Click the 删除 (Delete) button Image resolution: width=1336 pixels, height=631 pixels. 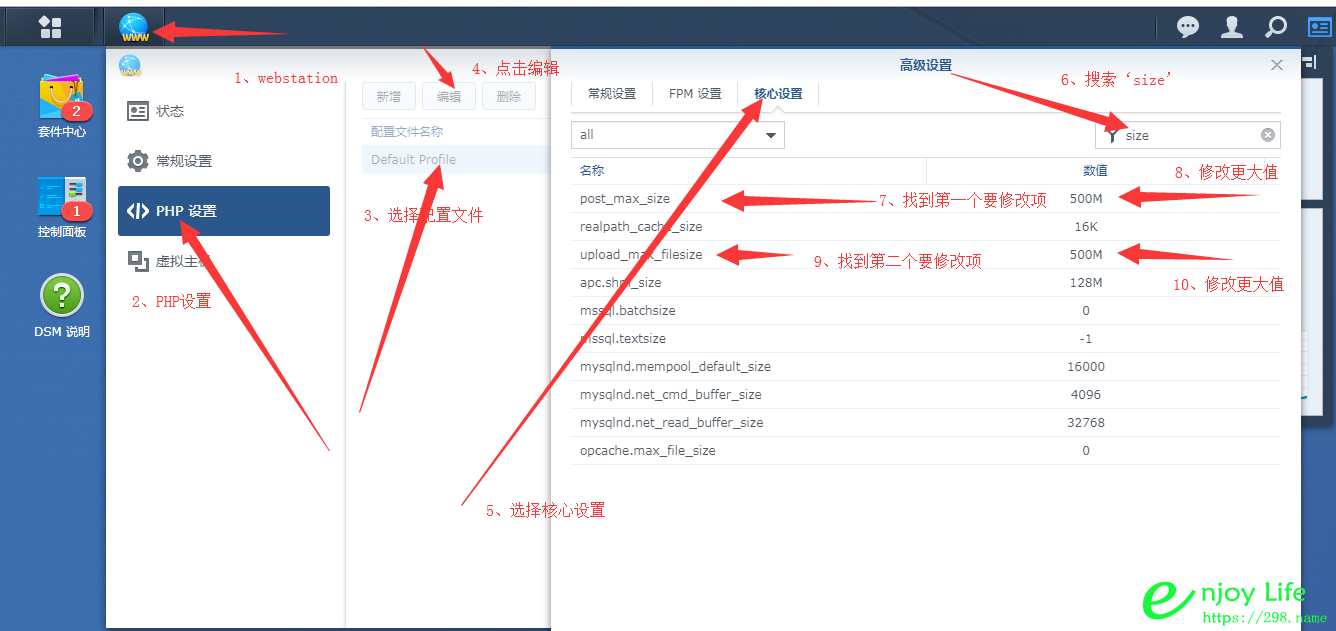click(x=508, y=96)
